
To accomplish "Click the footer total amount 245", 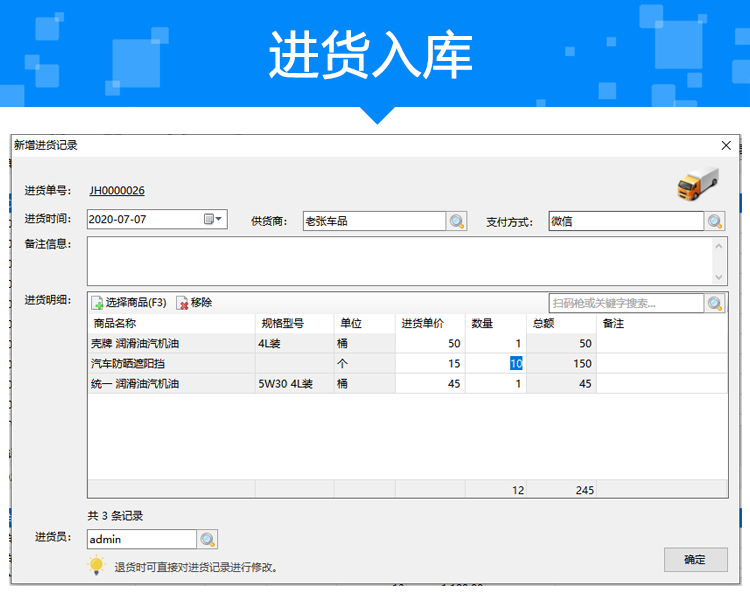I will point(562,490).
